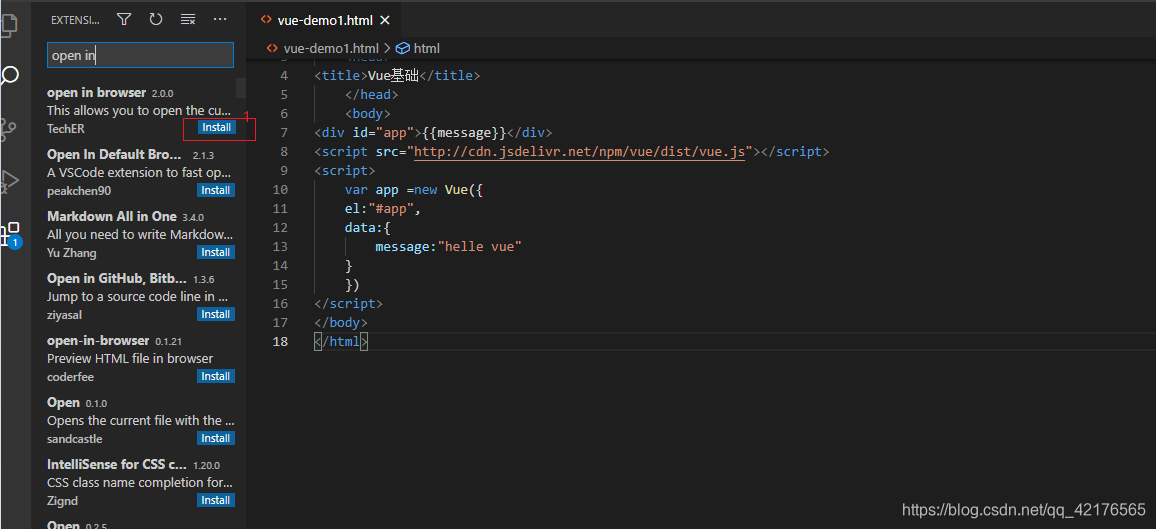Screen dimensions: 1156x529
Task: Click the var app =new Vue({ line
Action: point(414,189)
